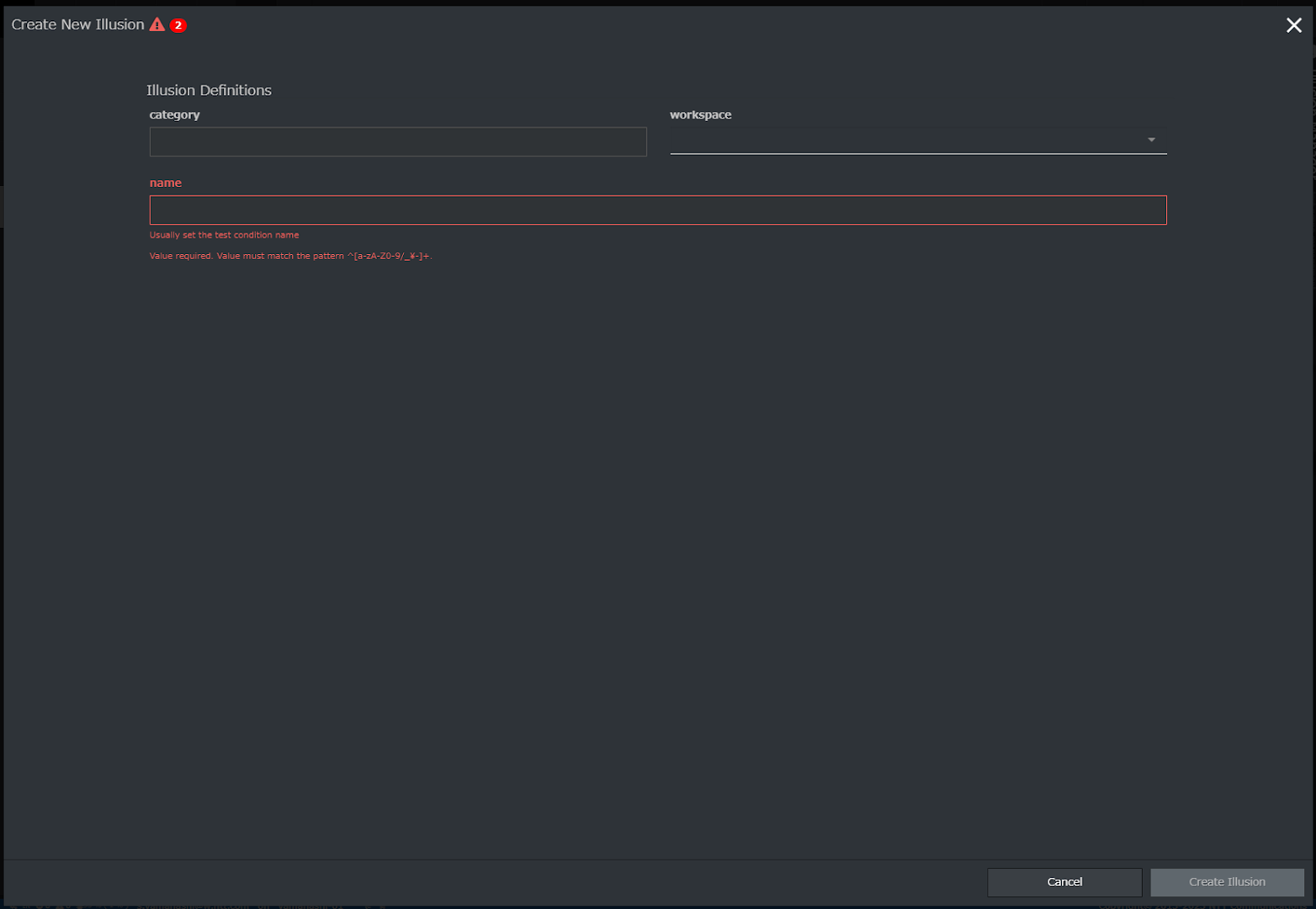Click the workspace dropdown arrow

pos(1151,140)
